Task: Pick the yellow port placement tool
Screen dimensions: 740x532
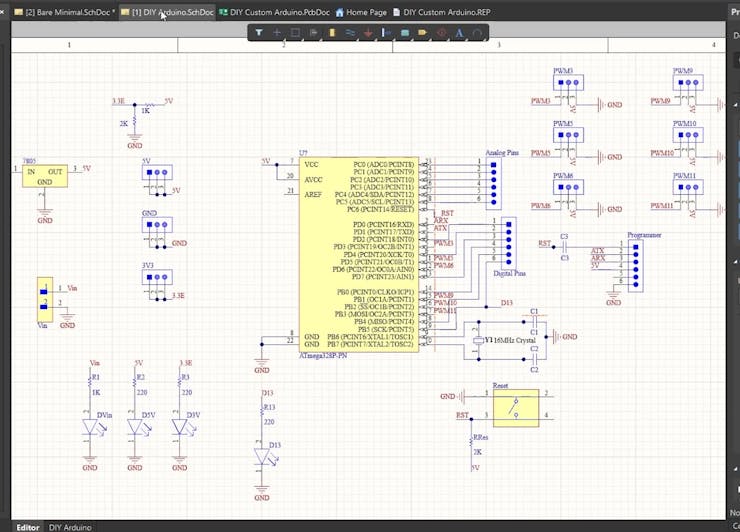Action: coord(423,33)
